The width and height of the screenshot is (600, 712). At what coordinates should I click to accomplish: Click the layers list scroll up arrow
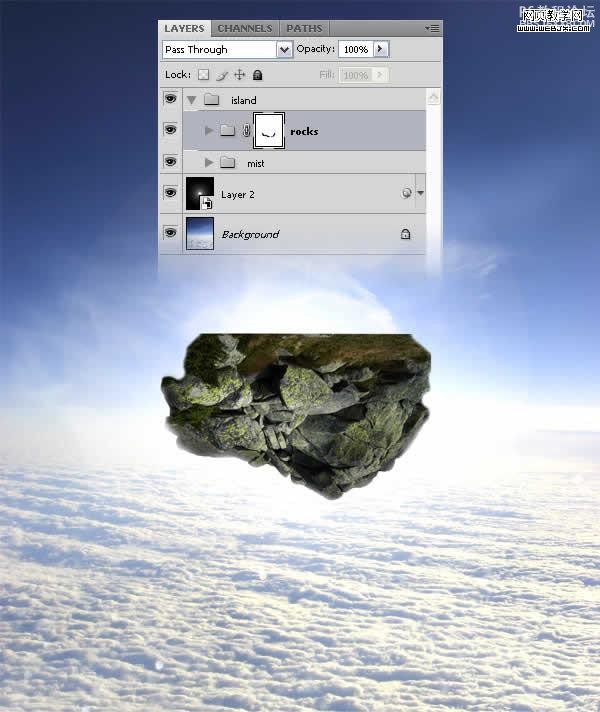click(x=433, y=97)
